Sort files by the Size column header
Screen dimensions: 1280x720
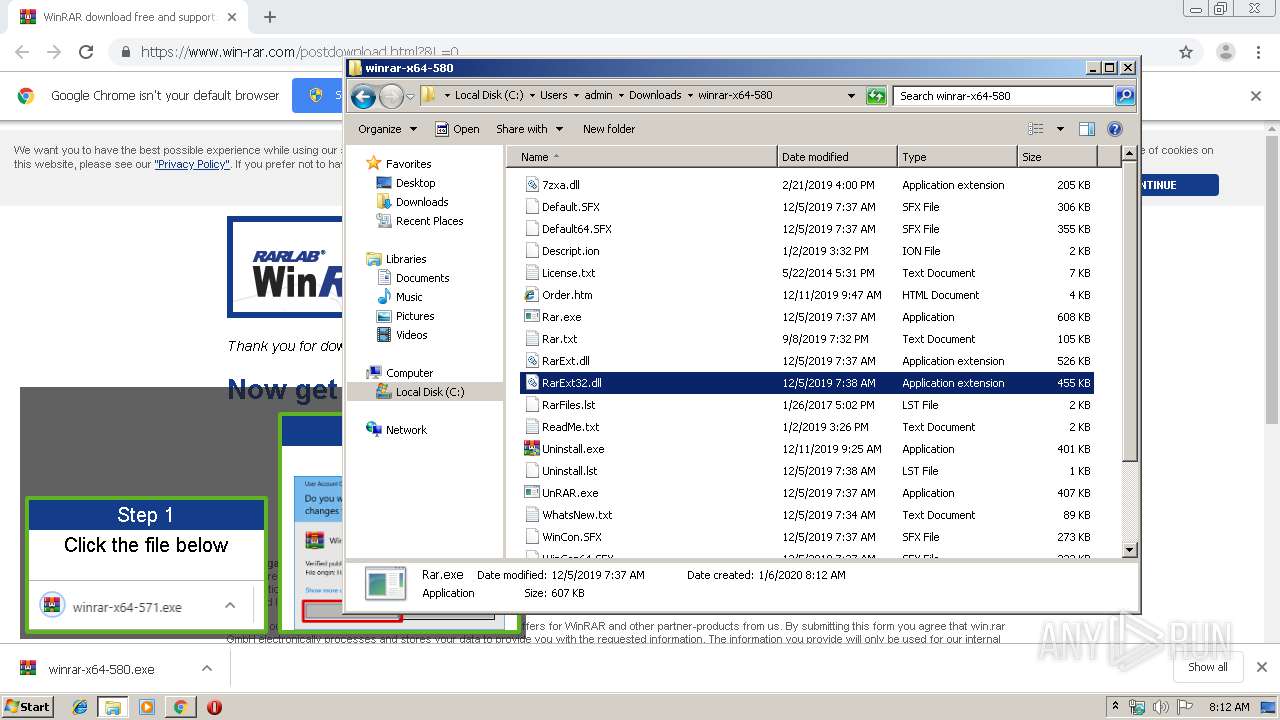click(1057, 157)
